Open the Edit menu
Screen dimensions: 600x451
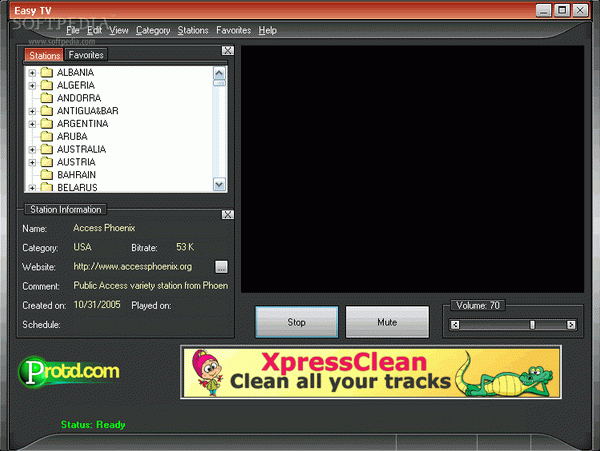click(94, 30)
